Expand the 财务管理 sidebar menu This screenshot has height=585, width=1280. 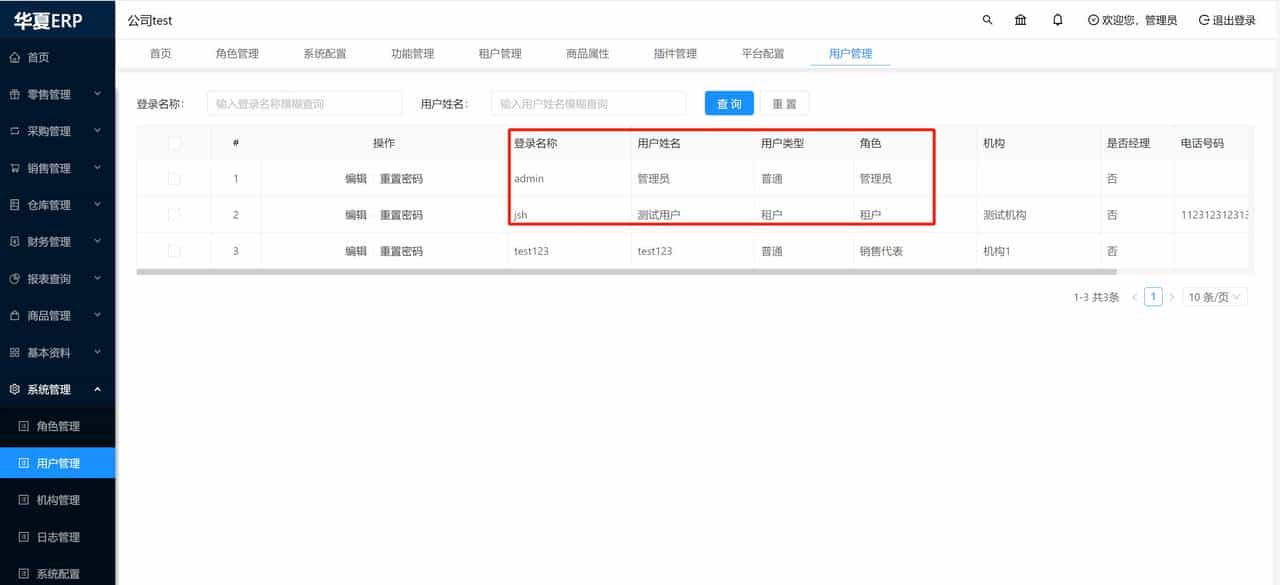[x=55, y=241]
